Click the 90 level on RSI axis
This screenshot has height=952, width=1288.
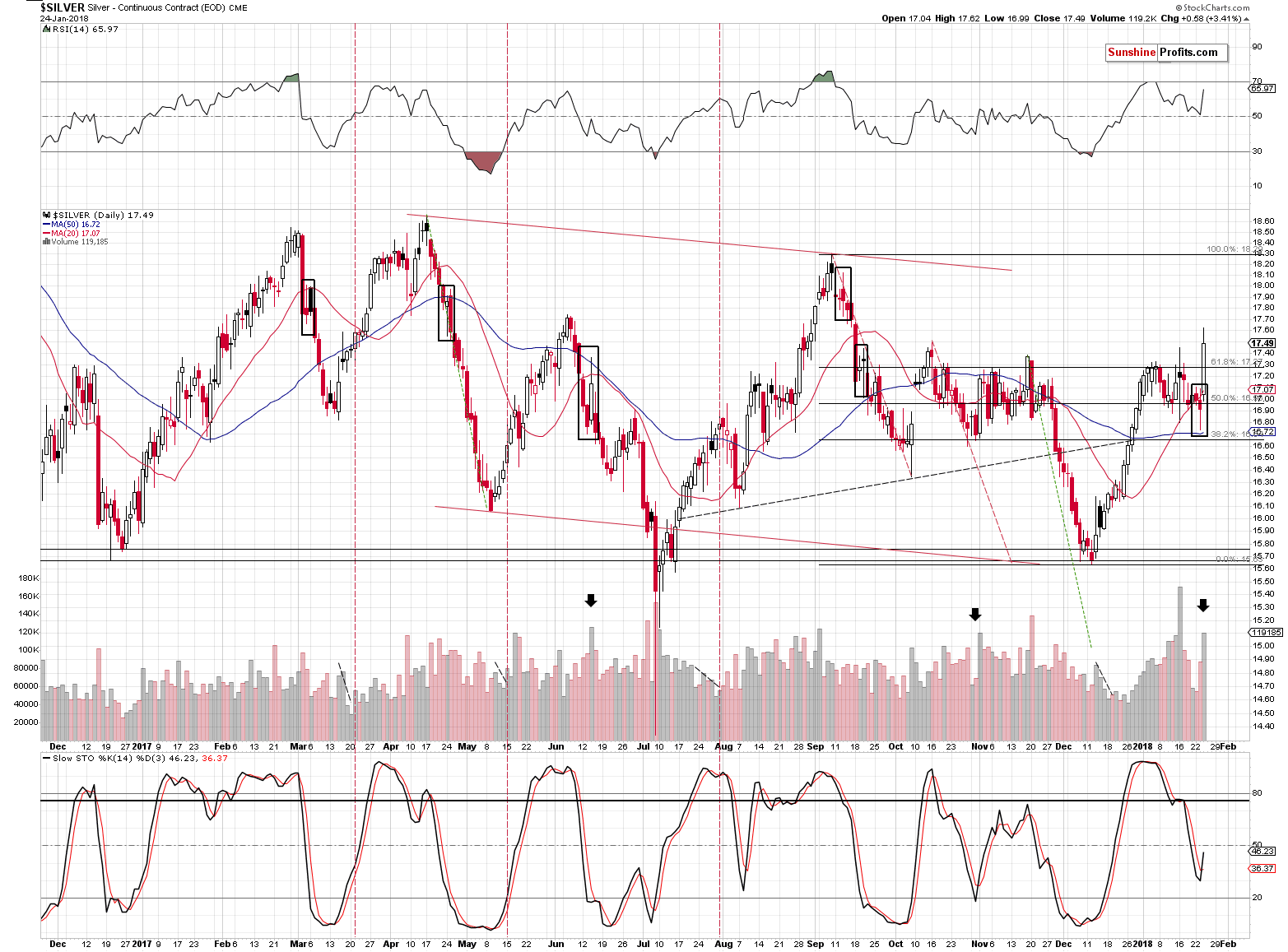[1257, 47]
